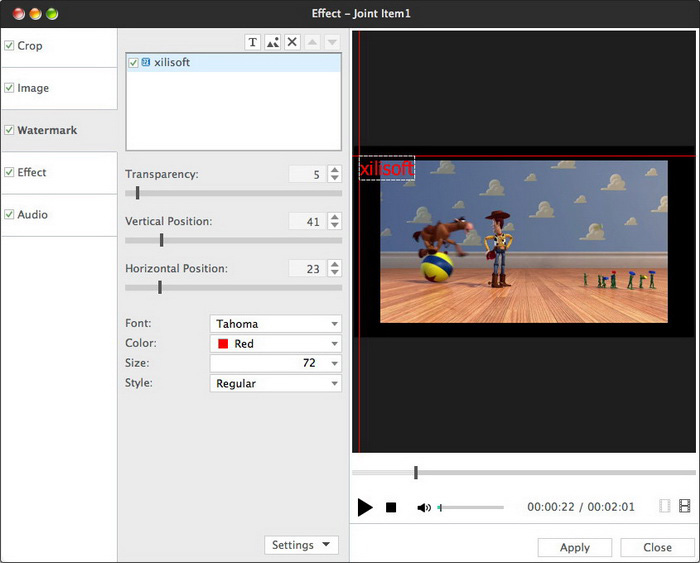Expand the Color dropdown set to Red
The image size is (700, 563).
pos(276,344)
